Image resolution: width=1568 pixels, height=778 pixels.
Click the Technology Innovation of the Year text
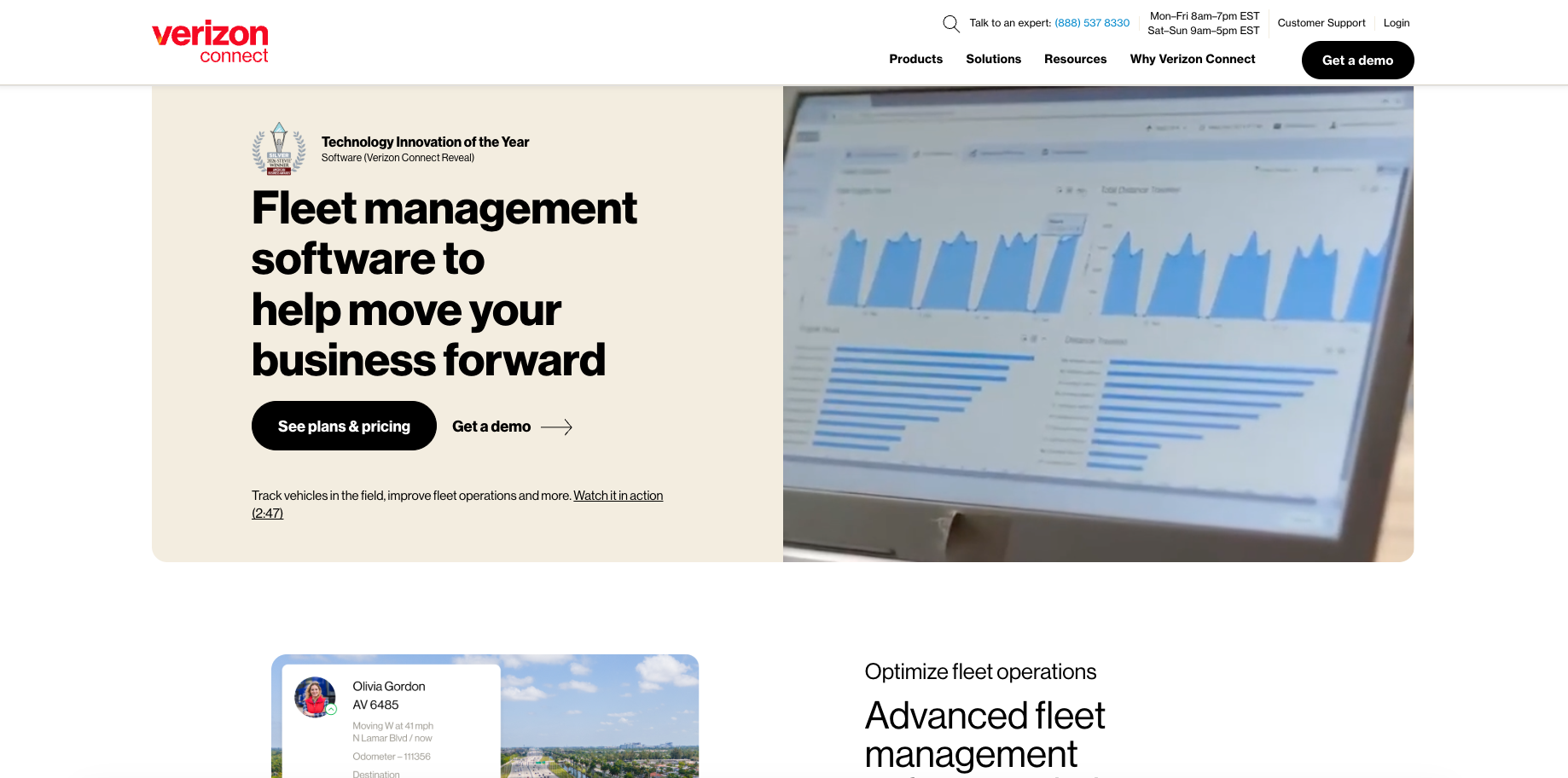425,142
